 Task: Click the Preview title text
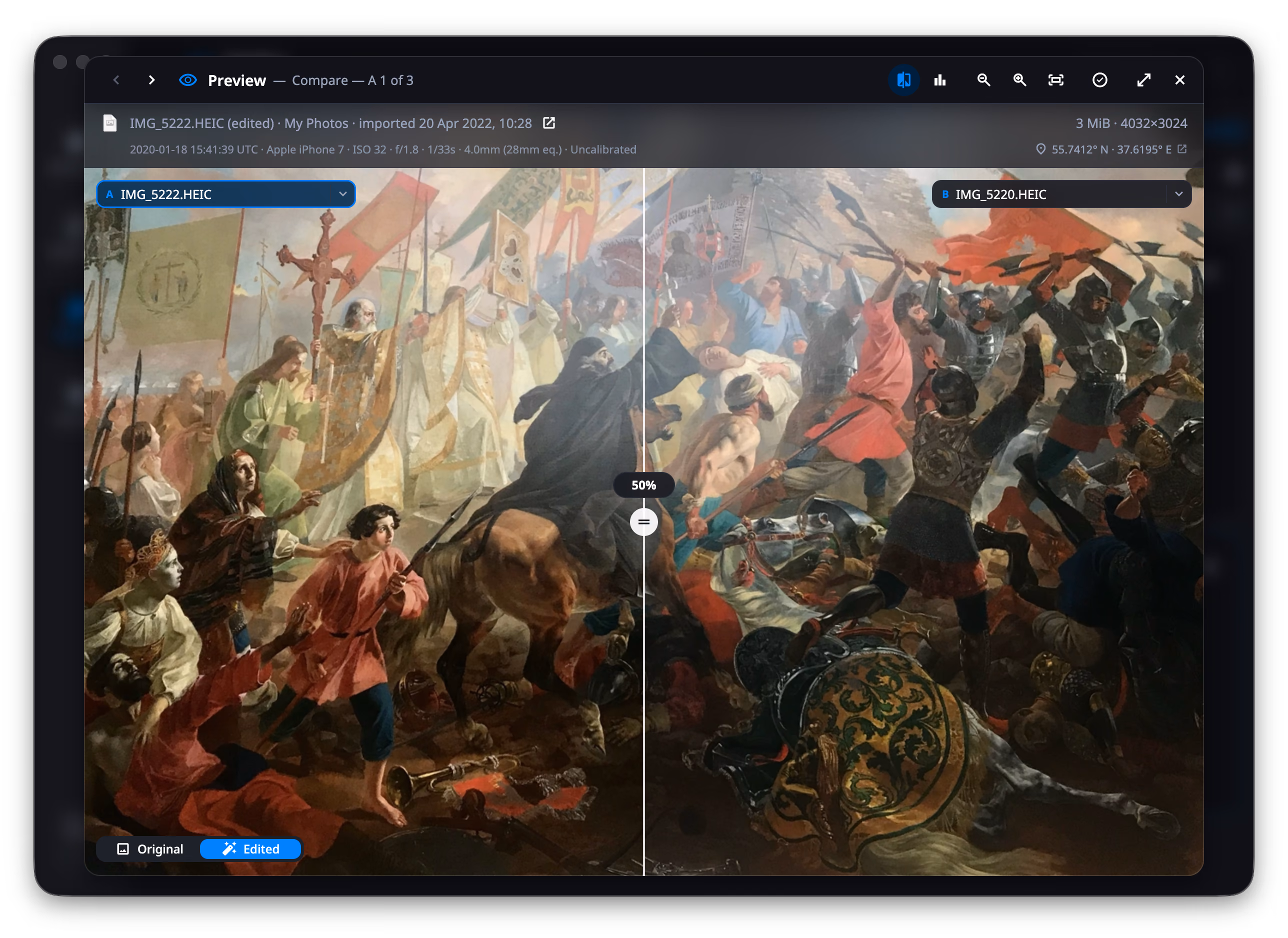(x=237, y=80)
